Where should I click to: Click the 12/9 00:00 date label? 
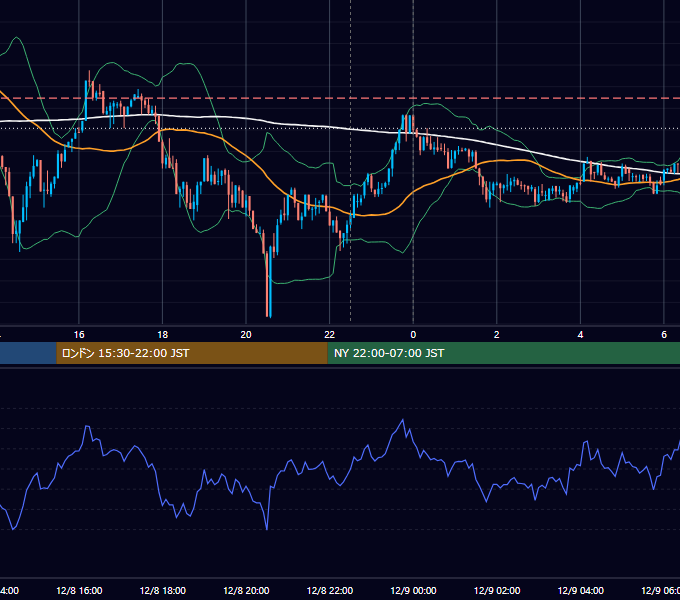(x=413, y=590)
